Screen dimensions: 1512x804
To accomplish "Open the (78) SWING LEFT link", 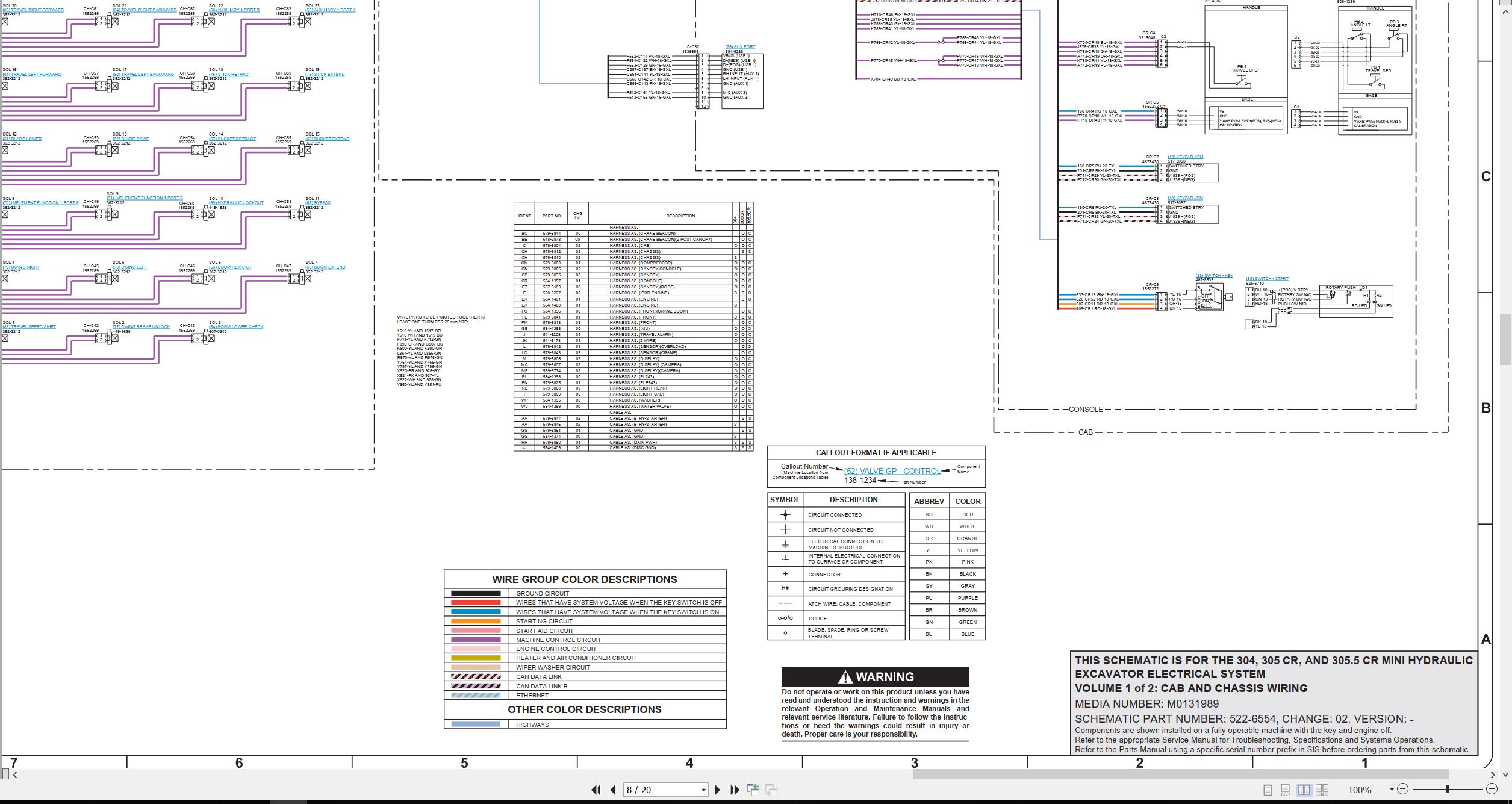I will 130,267.
